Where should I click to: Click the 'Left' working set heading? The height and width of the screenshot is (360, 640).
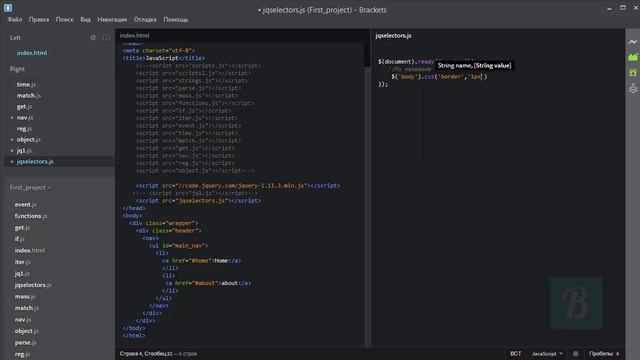pos(15,38)
